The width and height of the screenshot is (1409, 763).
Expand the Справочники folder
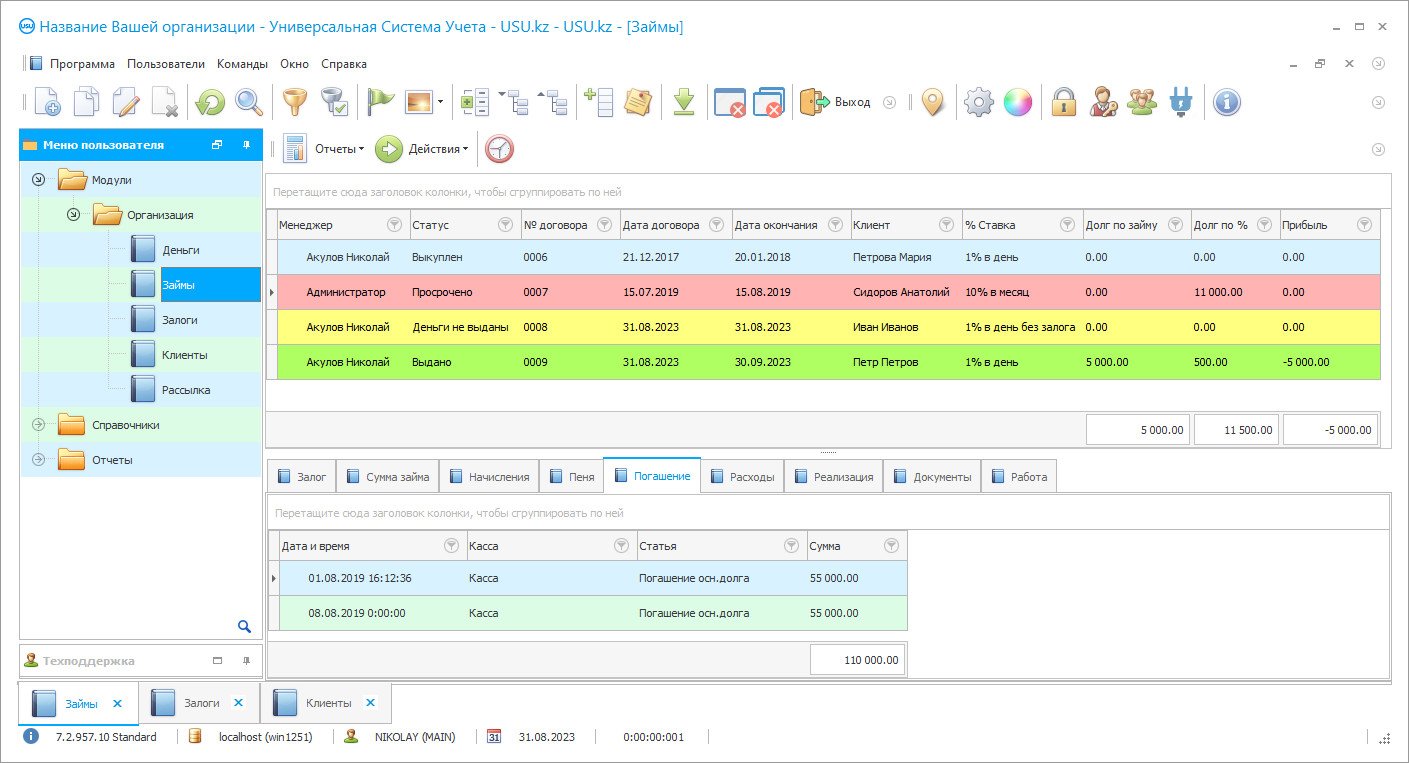[39, 425]
